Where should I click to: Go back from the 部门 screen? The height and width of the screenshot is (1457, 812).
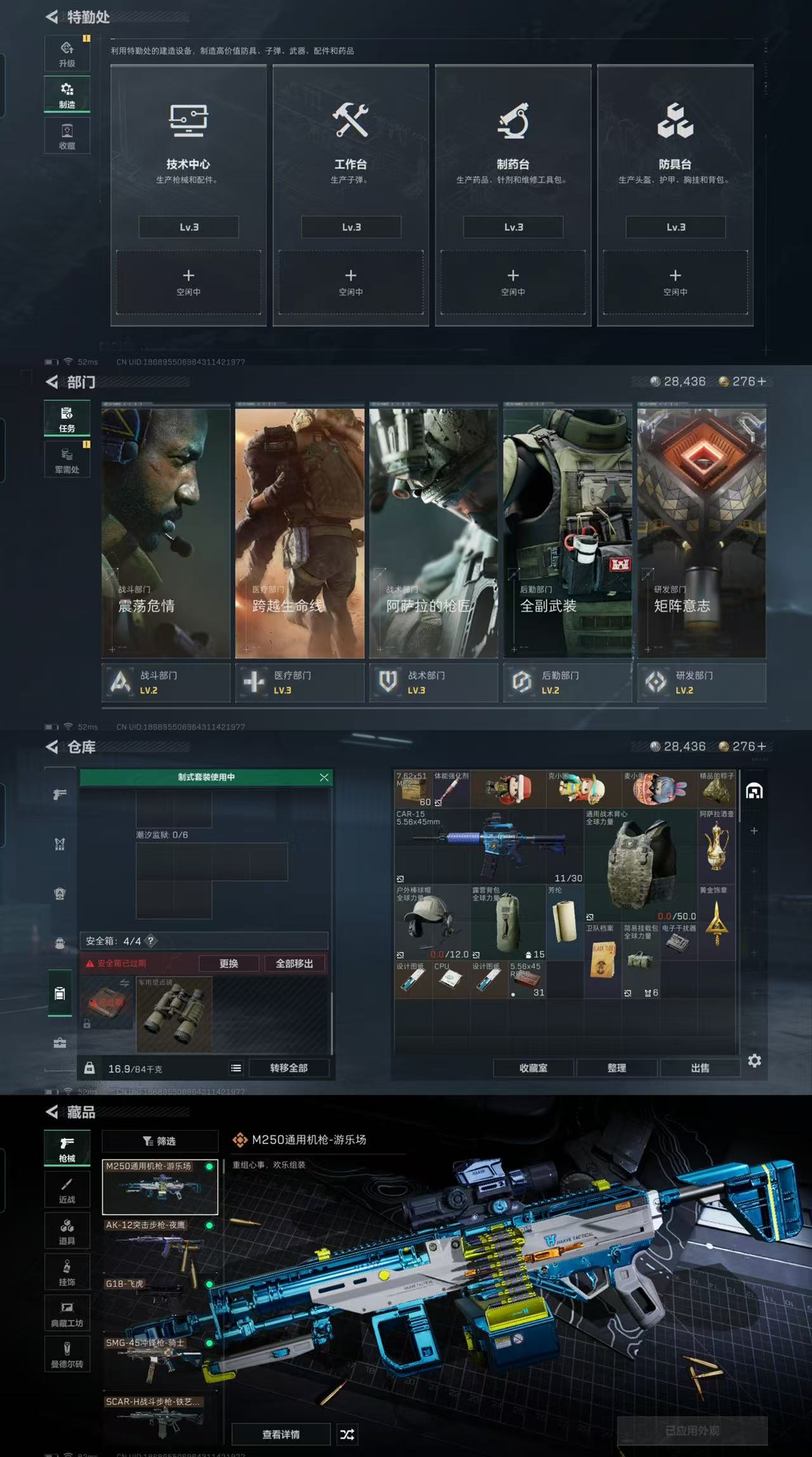[x=52, y=382]
